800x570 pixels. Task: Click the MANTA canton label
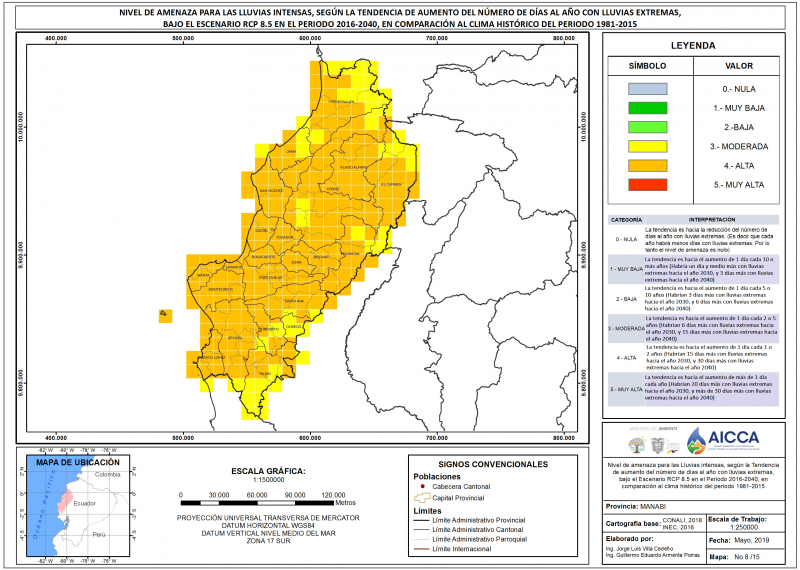pos(203,276)
